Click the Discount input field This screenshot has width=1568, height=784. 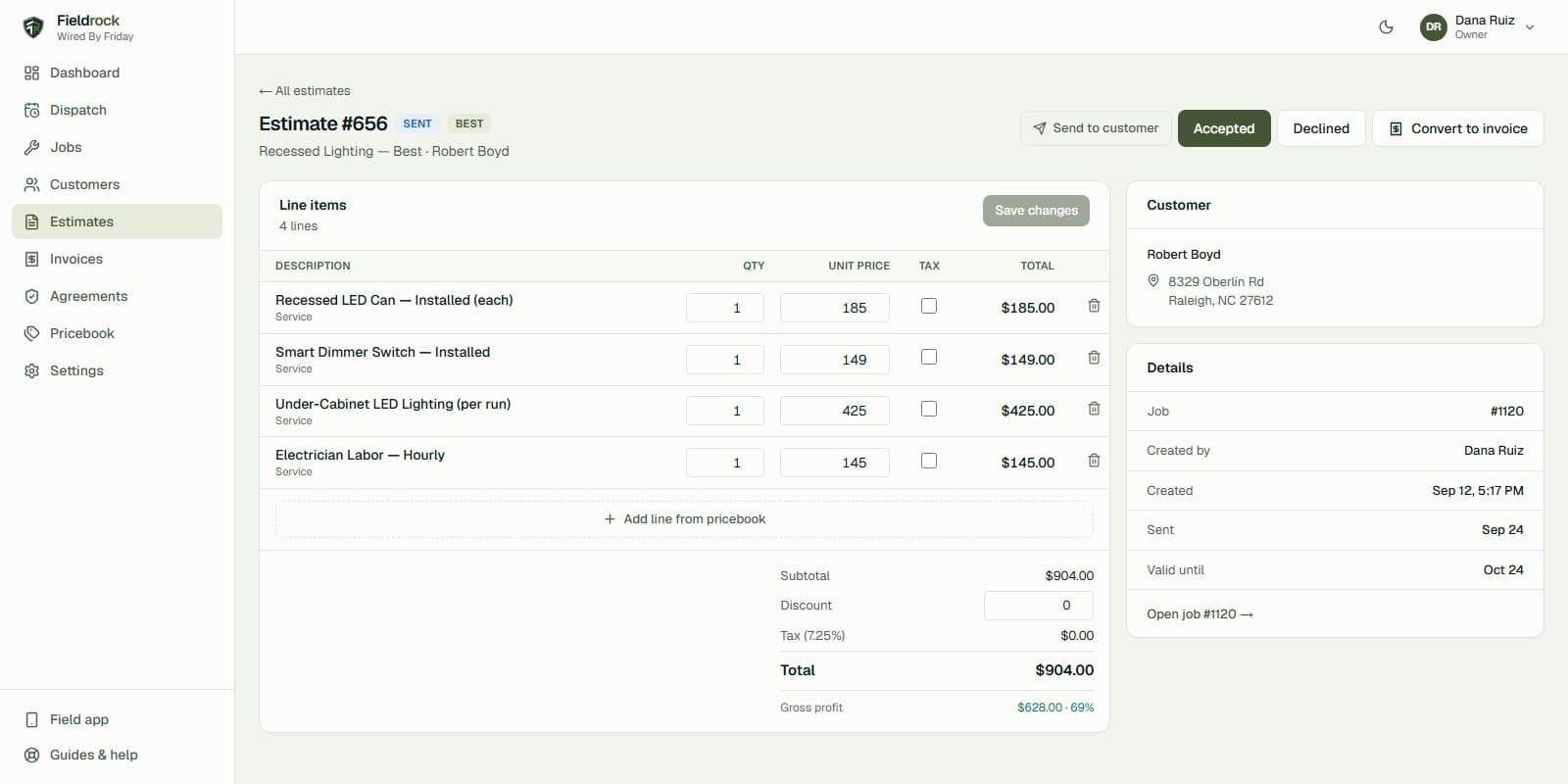[1039, 606]
